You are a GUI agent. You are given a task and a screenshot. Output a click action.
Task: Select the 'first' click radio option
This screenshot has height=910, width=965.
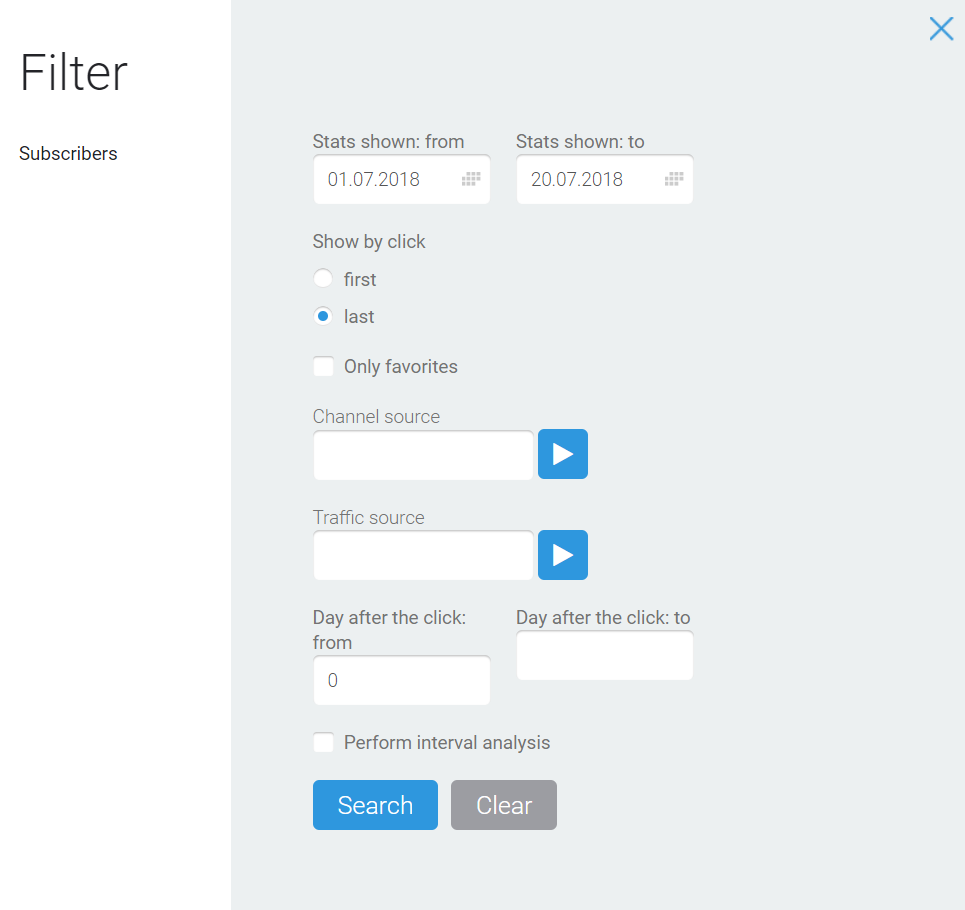tap(323, 279)
